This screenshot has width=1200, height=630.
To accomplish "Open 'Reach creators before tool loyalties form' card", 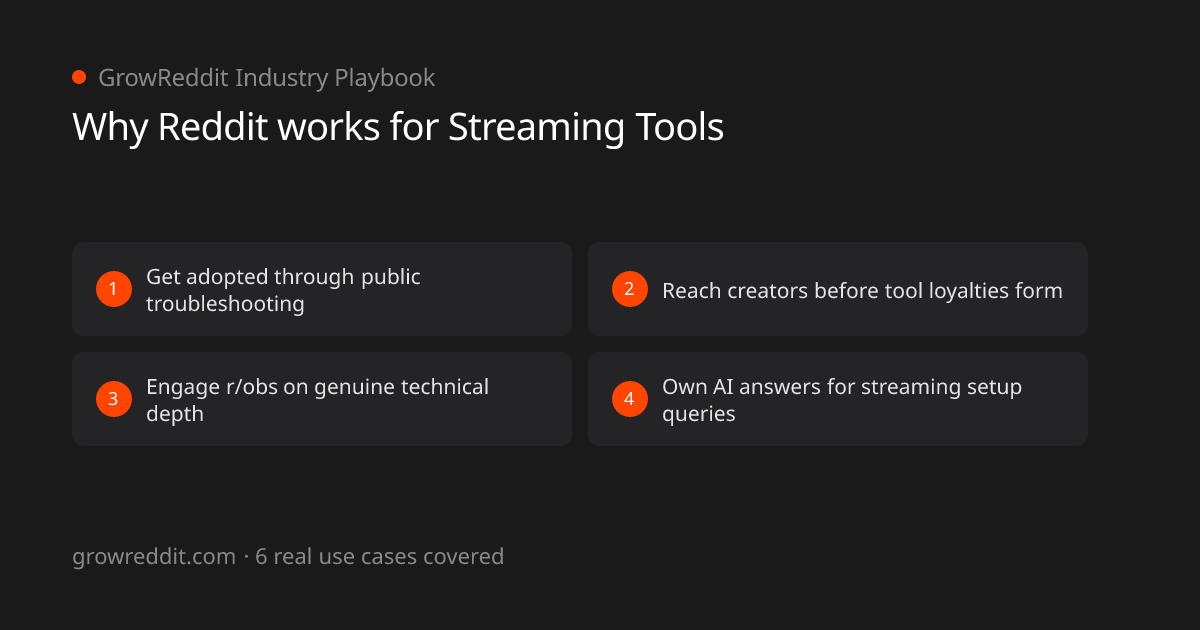I will [x=838, y=289].
